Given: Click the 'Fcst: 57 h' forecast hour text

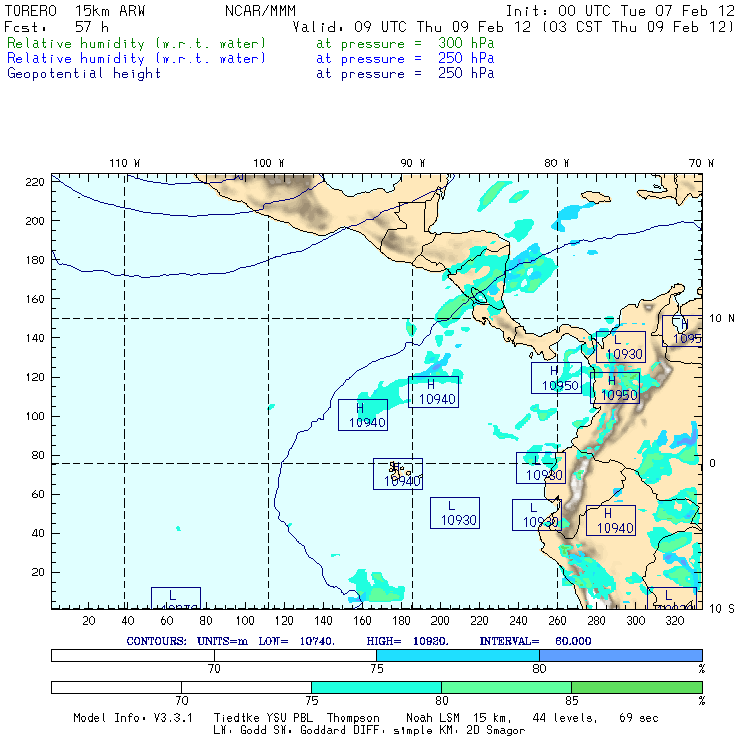Looking at the screenshot, I should 56,27.
